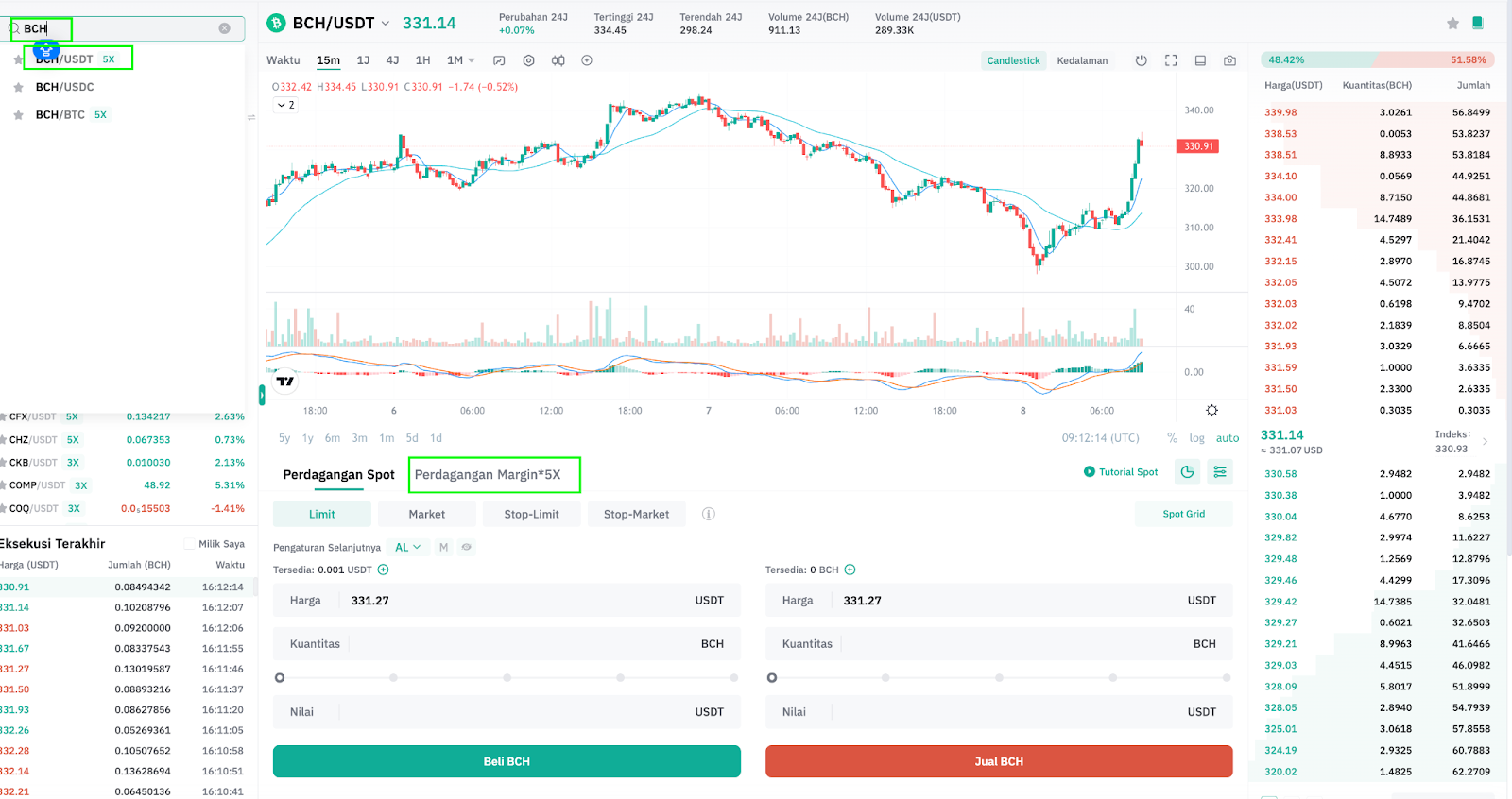Image resolution: width=1512 pixels, height=799 pixels.
Task: Take chart snapshot with camera icon
Action: tap(1229, 60)
